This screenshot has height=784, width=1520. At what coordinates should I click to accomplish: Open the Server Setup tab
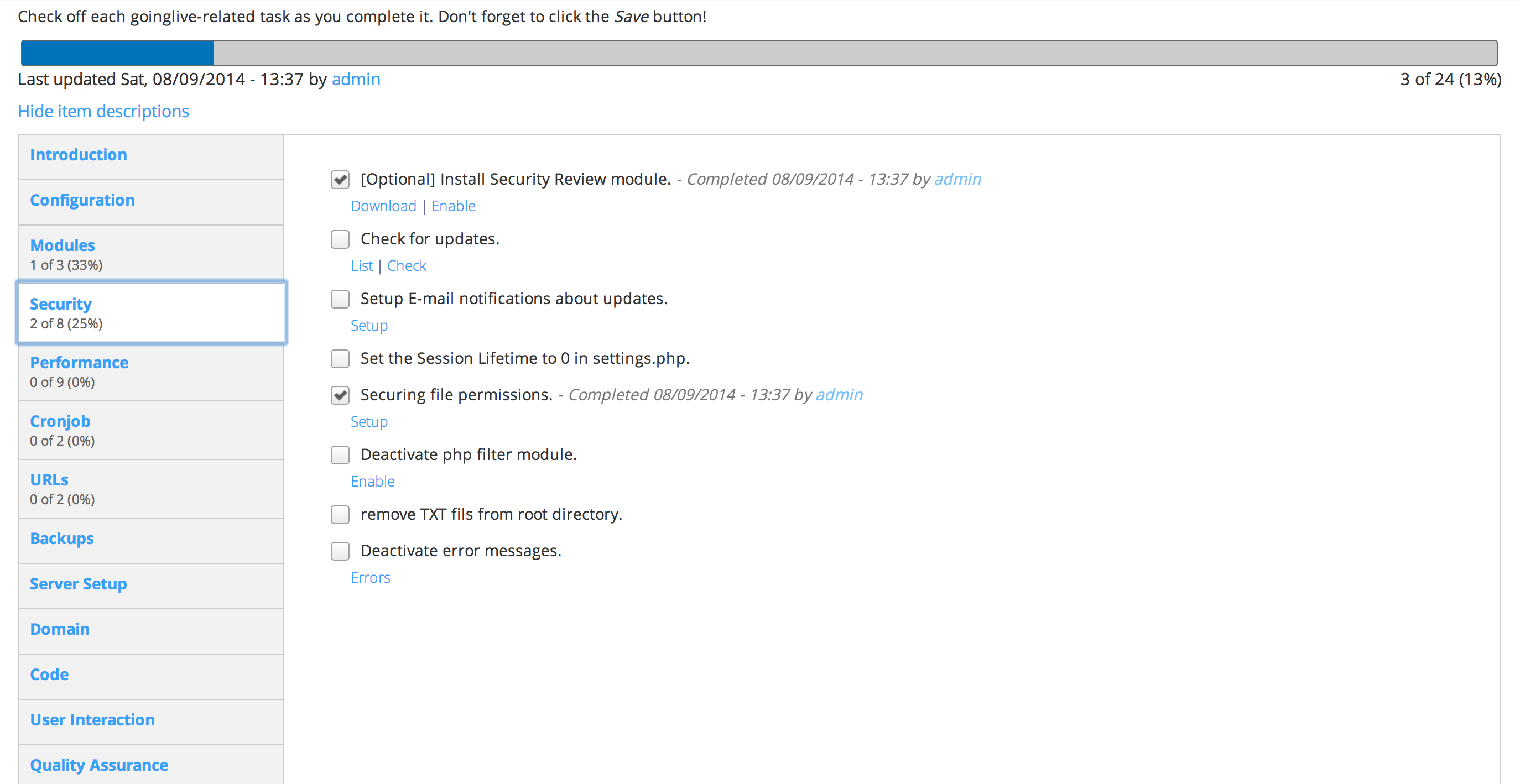(x=79, y=584)
